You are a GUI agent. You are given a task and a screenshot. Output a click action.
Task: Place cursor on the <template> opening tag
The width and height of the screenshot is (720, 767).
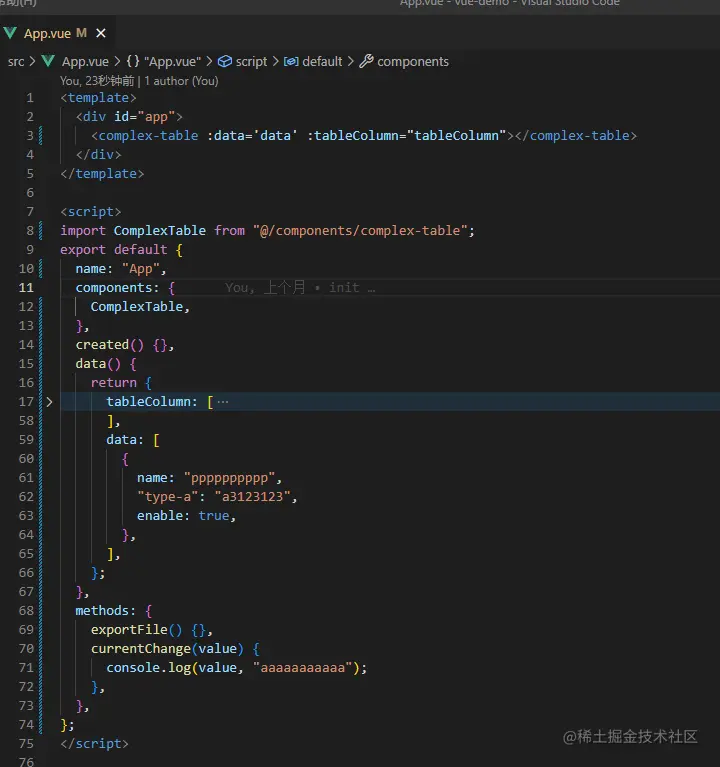(x=98, y=98)
